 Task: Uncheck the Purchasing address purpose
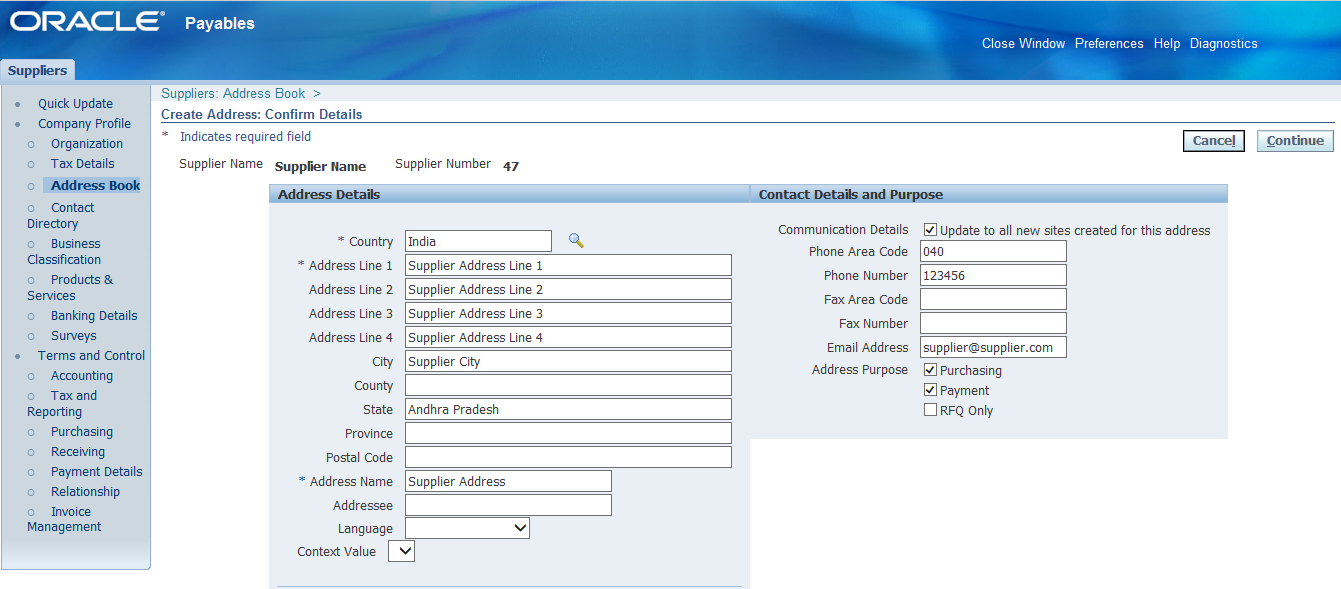[930, 371]
